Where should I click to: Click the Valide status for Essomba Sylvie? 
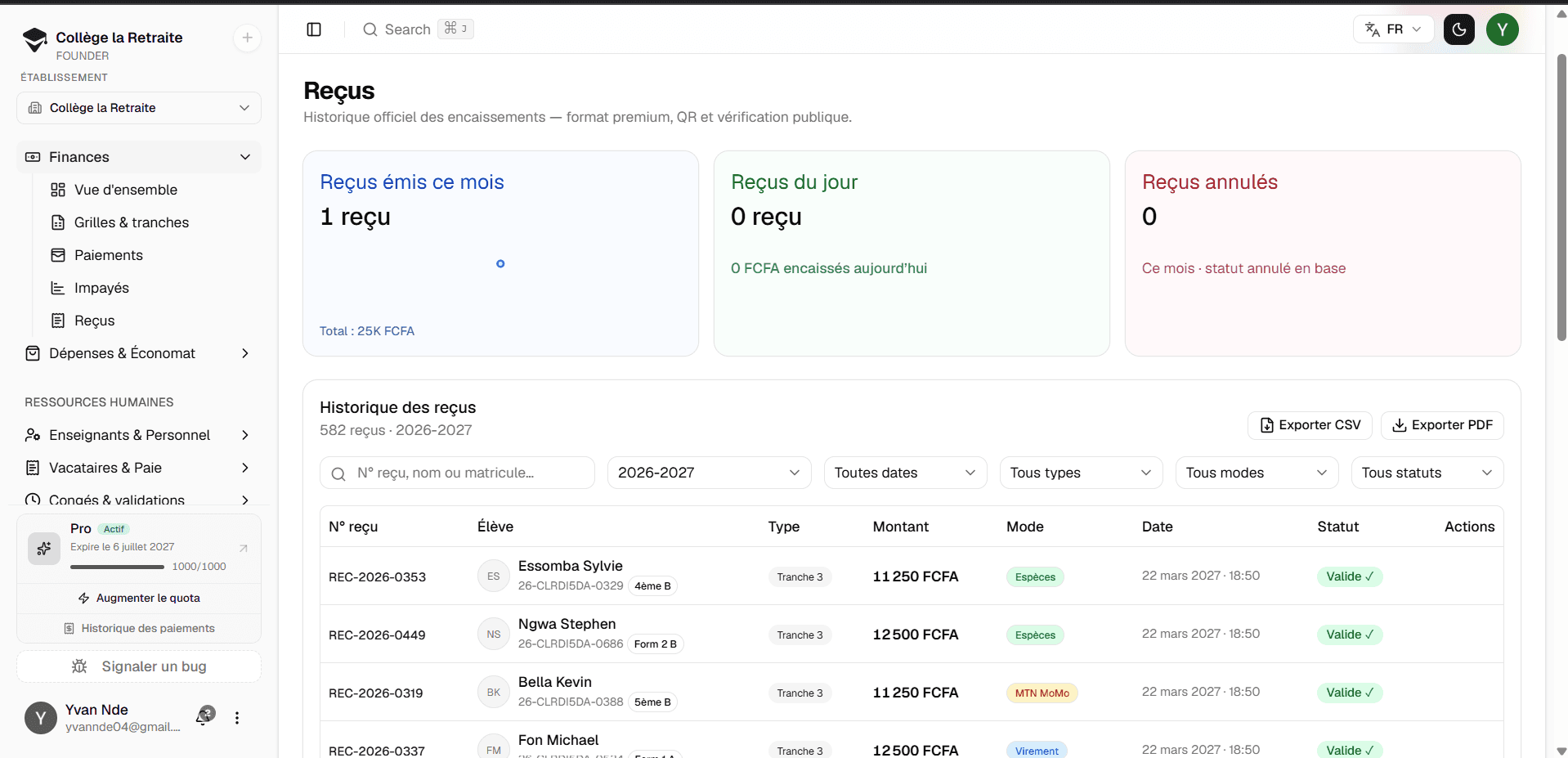click(x=1350, y=576)
